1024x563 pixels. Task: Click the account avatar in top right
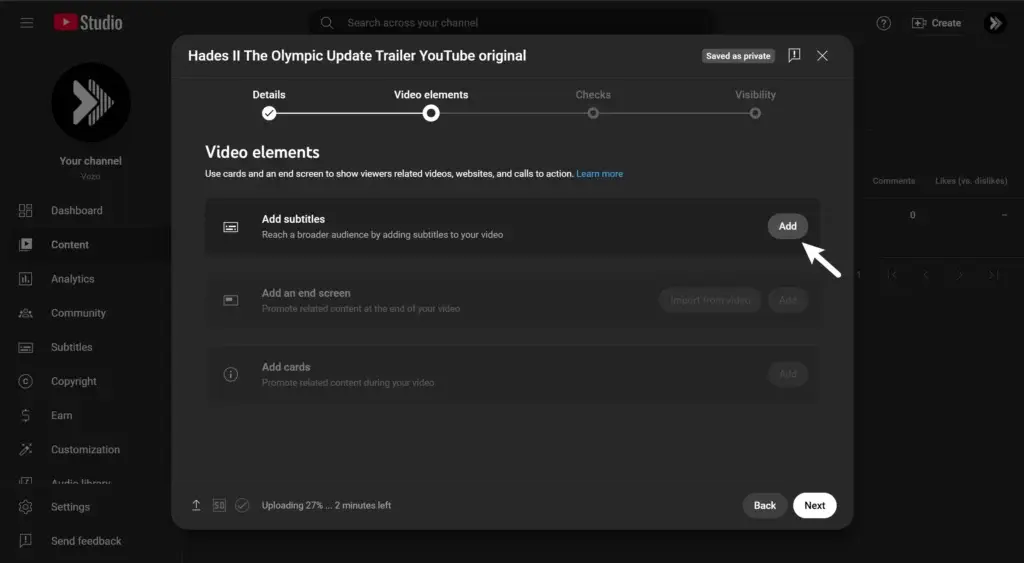coord(994,23)
